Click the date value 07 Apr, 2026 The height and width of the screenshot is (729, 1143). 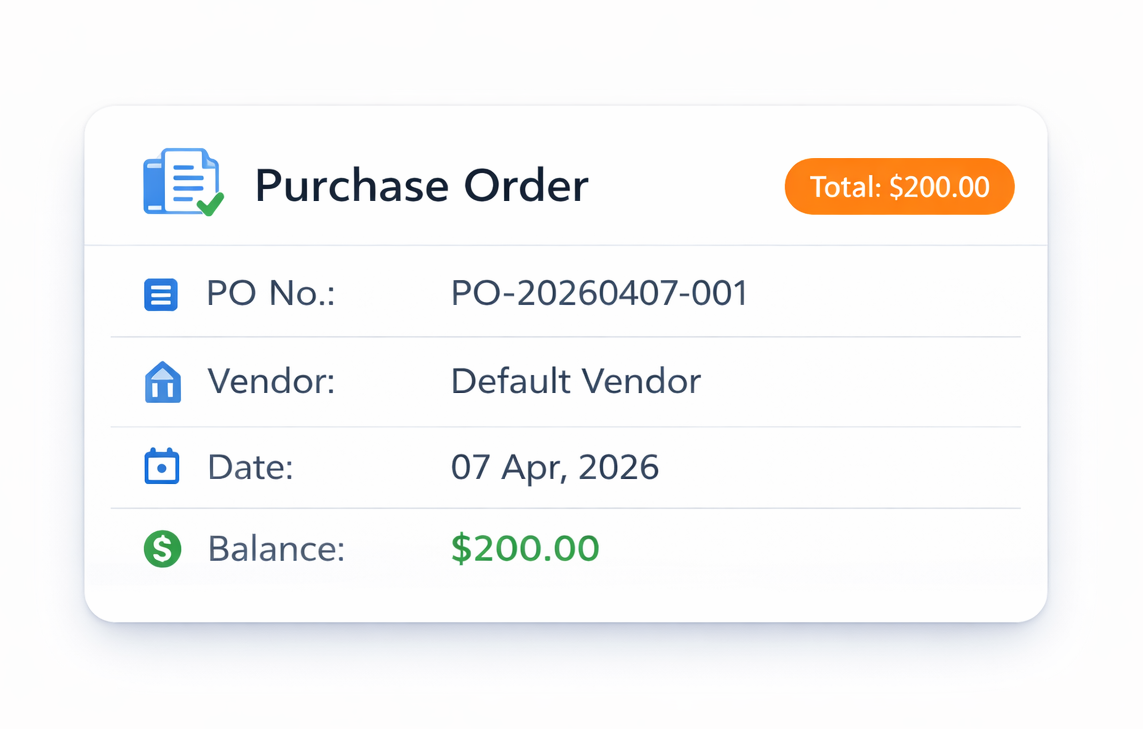[x=555, y=466]
